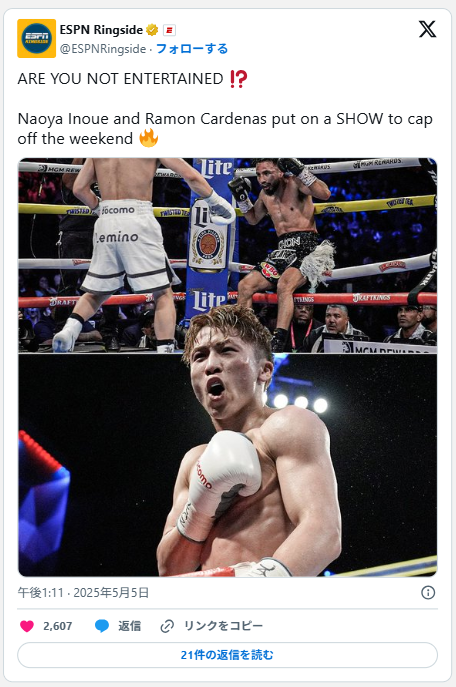Click the tweet text about Naoya Inoue
The width and height of the screenshot is (456, 687).
[225, 129]
